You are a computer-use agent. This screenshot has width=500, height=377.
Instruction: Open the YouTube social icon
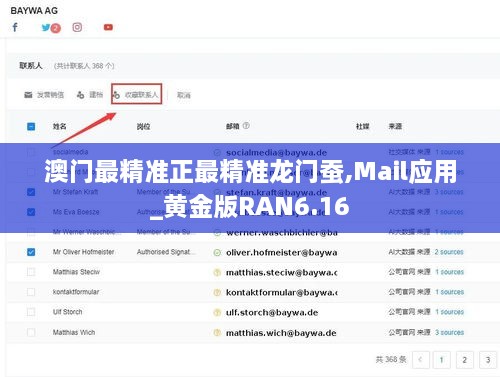108,27
